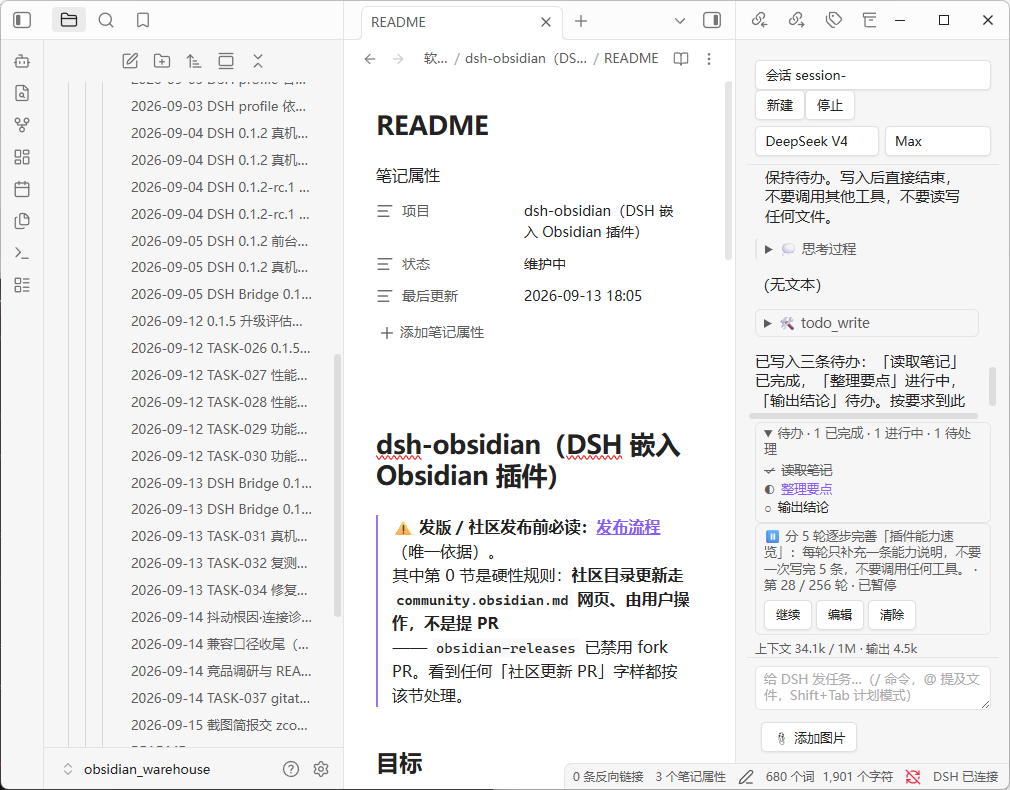Create a new folder icon
Viewport: 1010px width, 790px height.
coord(162,61)
